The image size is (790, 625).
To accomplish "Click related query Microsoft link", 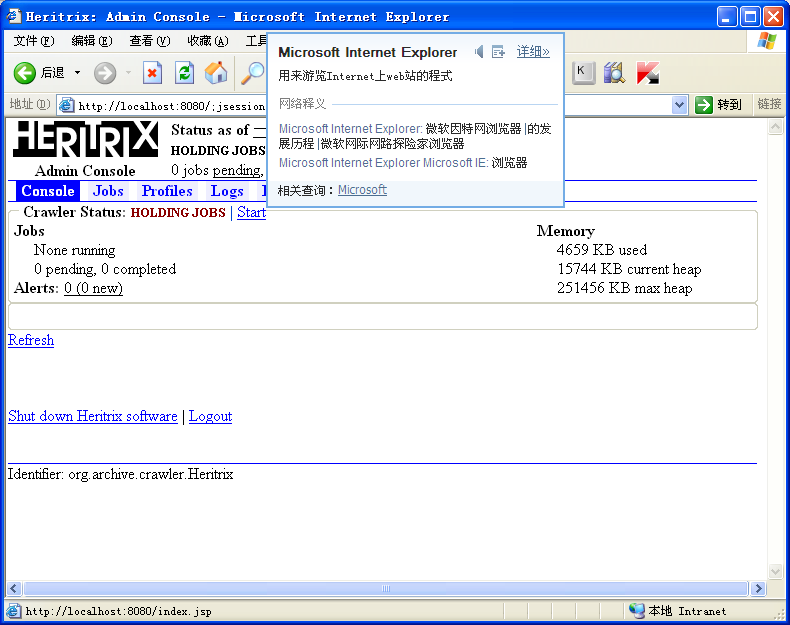I will [362, 190].
